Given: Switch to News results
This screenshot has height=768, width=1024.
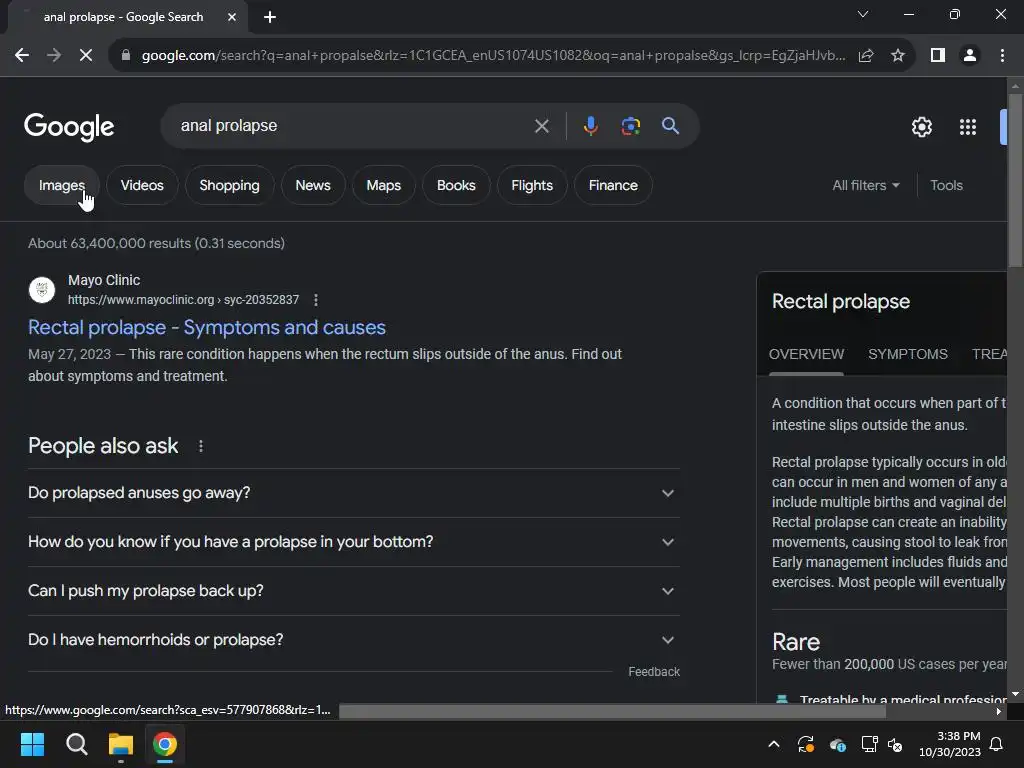Looking at the screenshot, I should pyautogui.click(x=313, y=185).
